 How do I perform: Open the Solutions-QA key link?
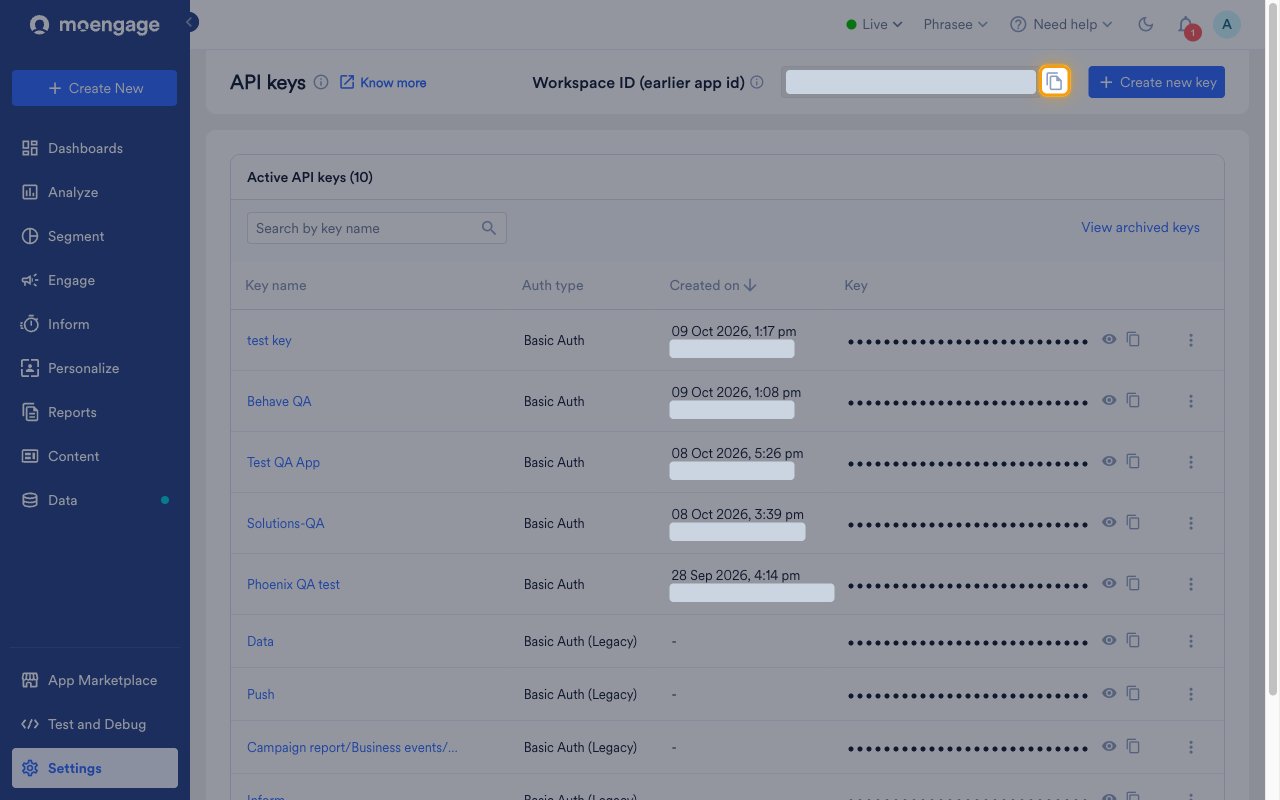point(286,523)
